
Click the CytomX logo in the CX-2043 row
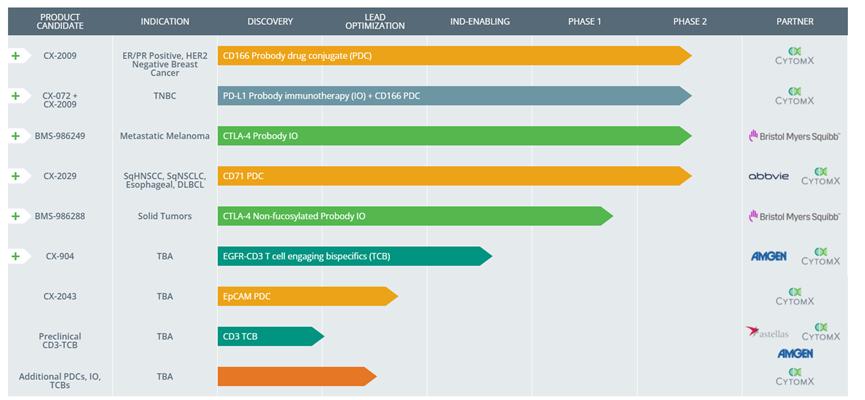tap(794, 296)
